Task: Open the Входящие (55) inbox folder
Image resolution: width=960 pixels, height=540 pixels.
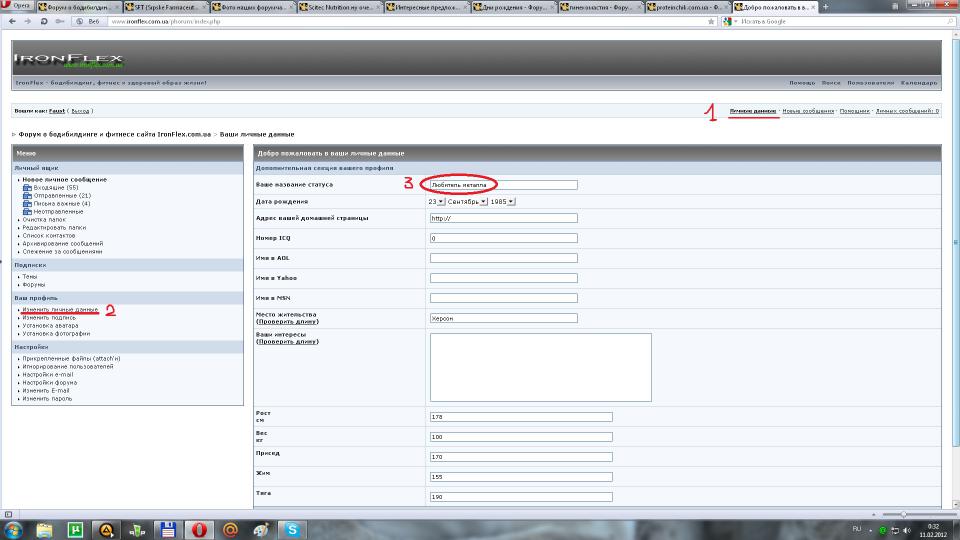Action: pyautogui.click(x=55, y=187)
